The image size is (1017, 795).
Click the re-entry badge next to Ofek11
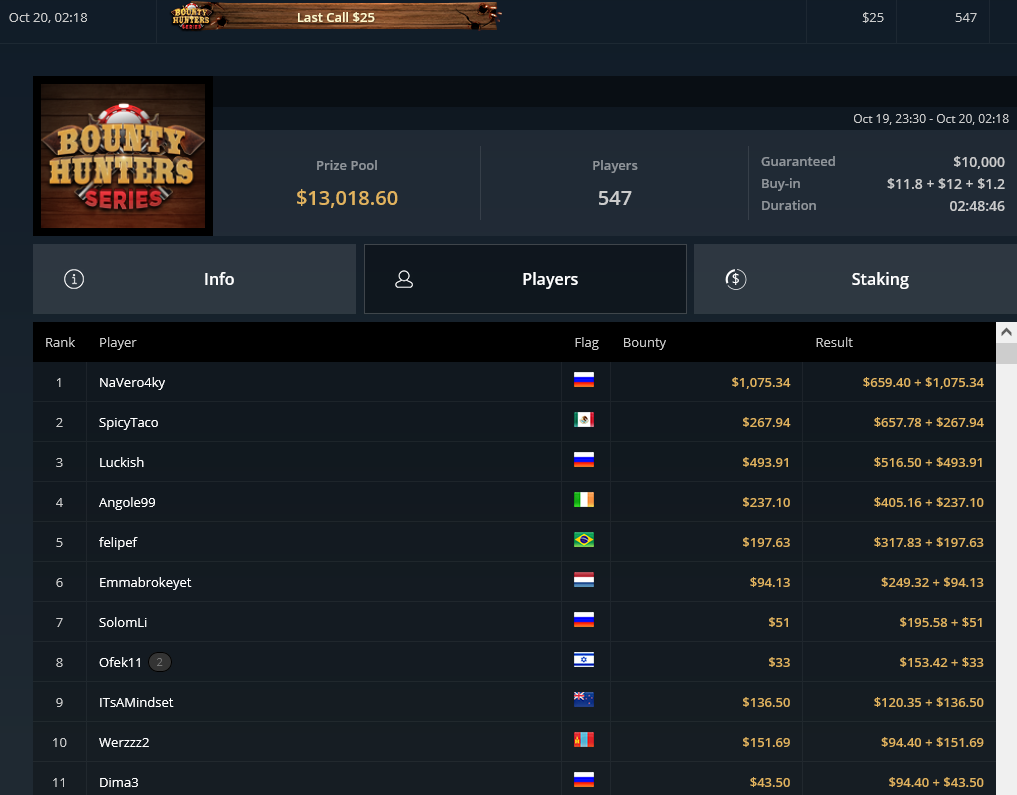(x=160, y=662)
